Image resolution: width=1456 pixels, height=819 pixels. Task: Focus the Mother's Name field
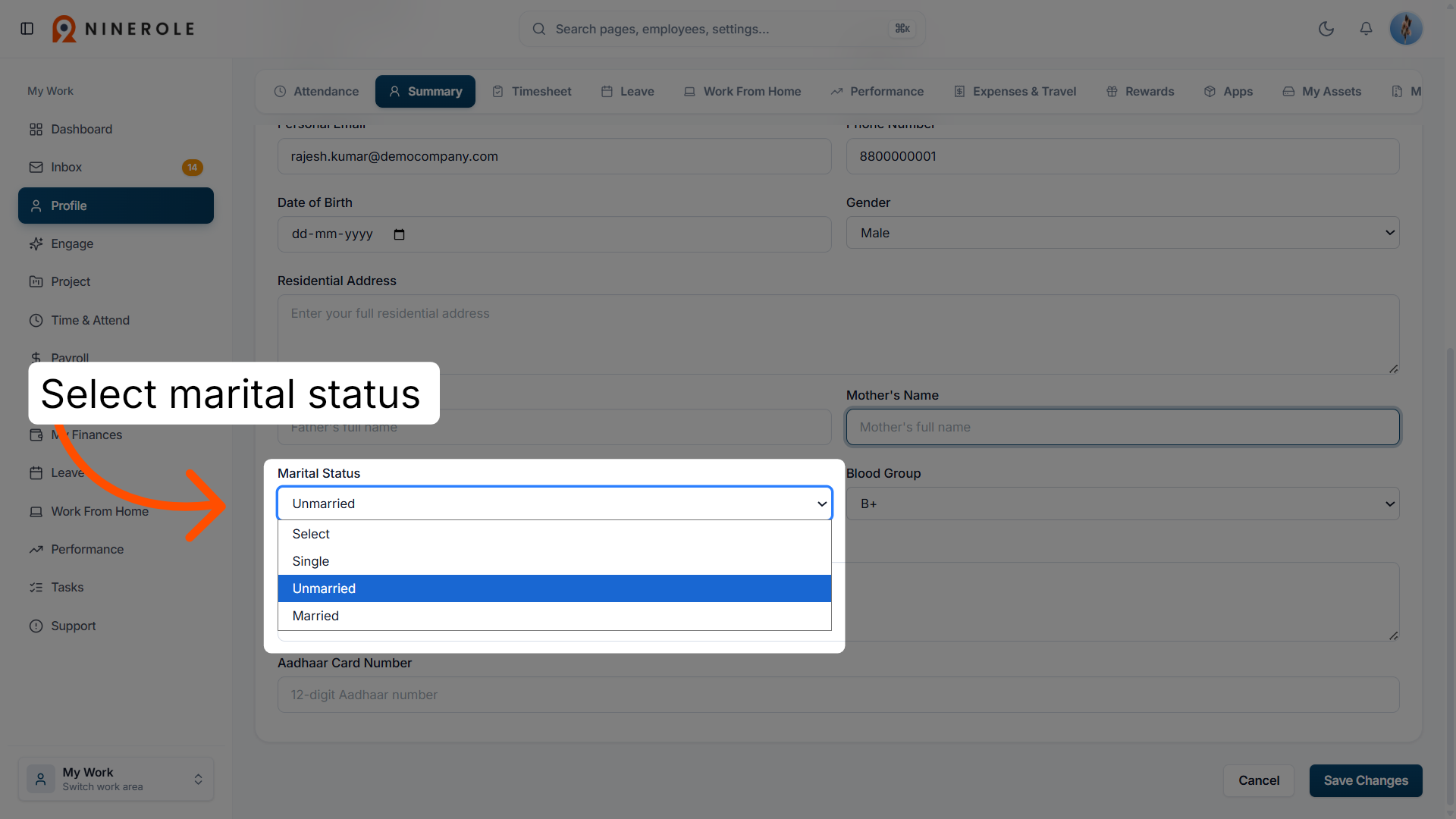[1122, 427]
